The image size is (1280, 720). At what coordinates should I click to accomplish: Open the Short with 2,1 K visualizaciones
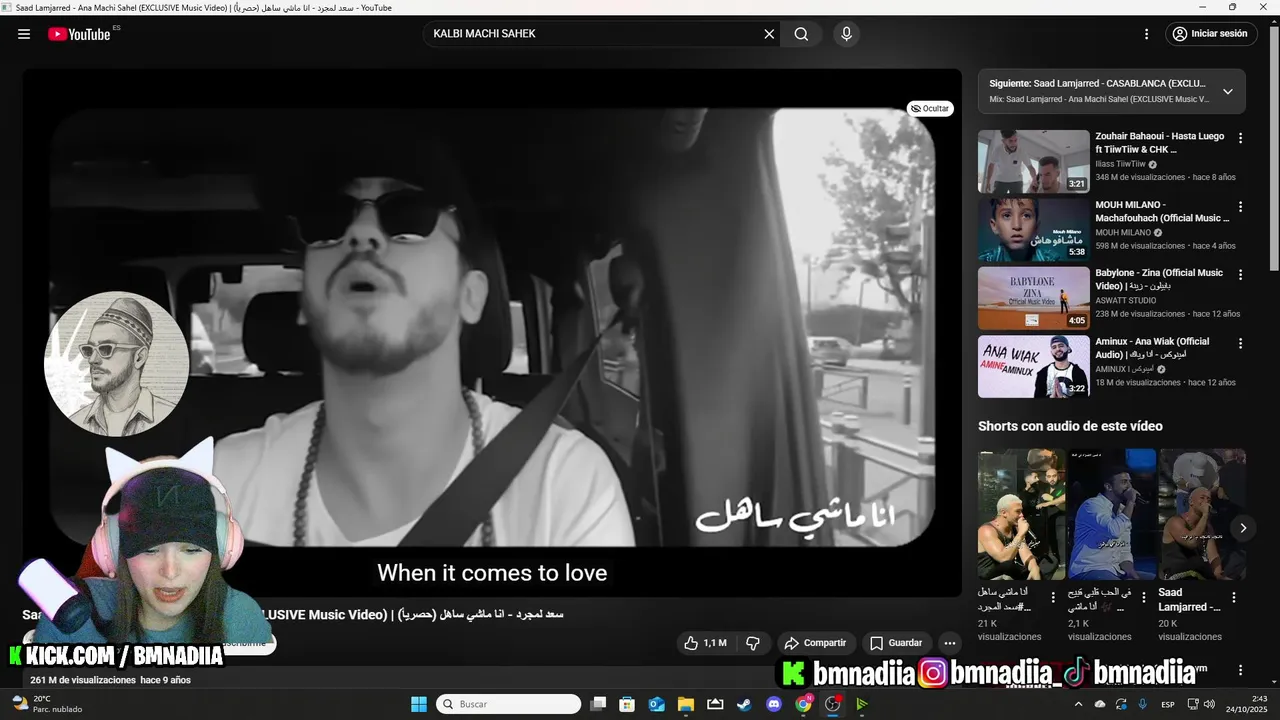[1111, 514]
